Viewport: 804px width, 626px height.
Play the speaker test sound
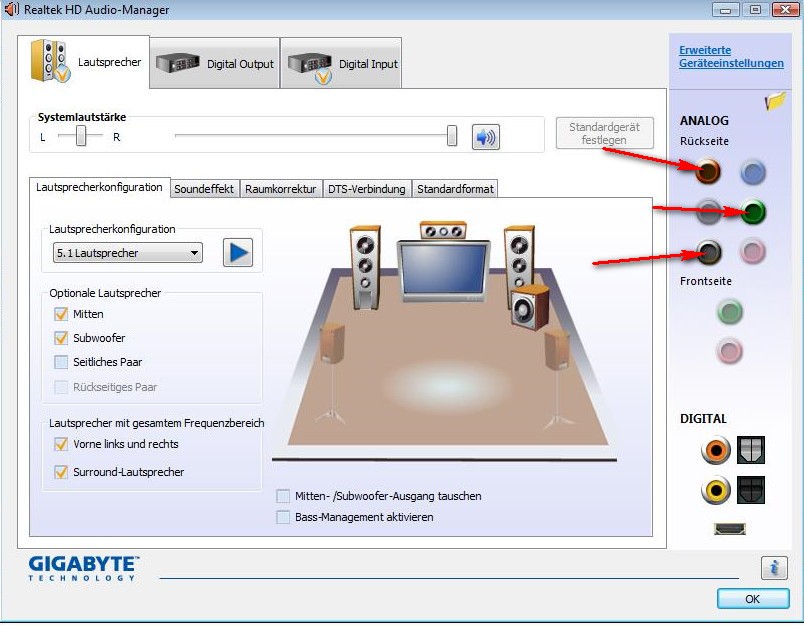(x=238, y=253)
